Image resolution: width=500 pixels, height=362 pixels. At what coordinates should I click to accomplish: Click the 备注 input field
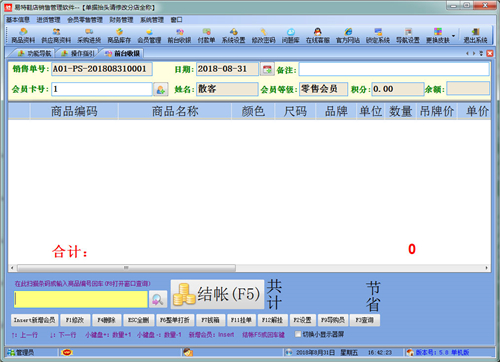coord(394,69)
